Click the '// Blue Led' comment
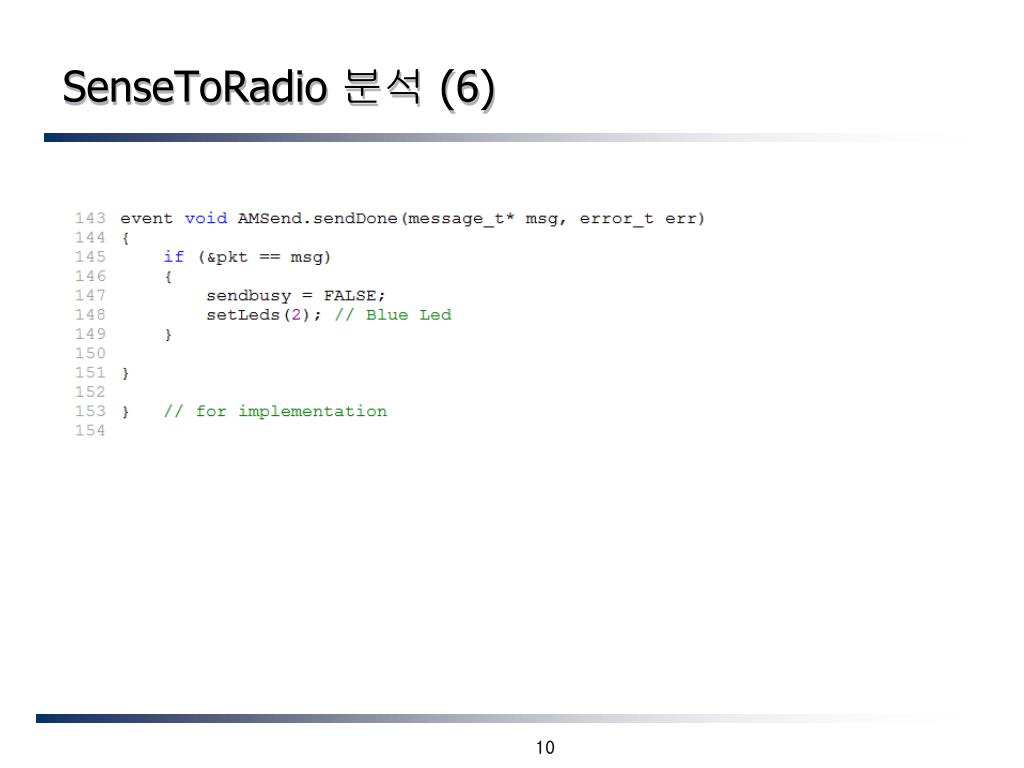The height and width of the screenshot is (768, 1024). click(x=393, y=315)
